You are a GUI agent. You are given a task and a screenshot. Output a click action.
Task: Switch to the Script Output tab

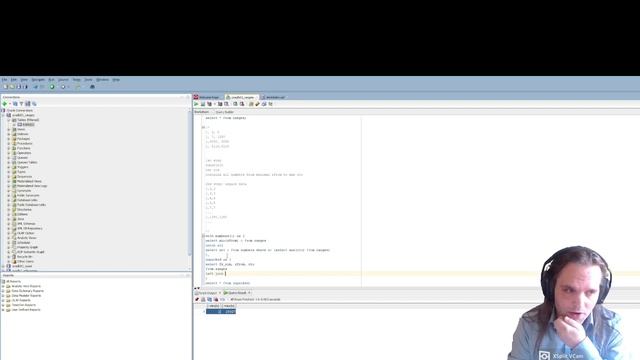207,293
